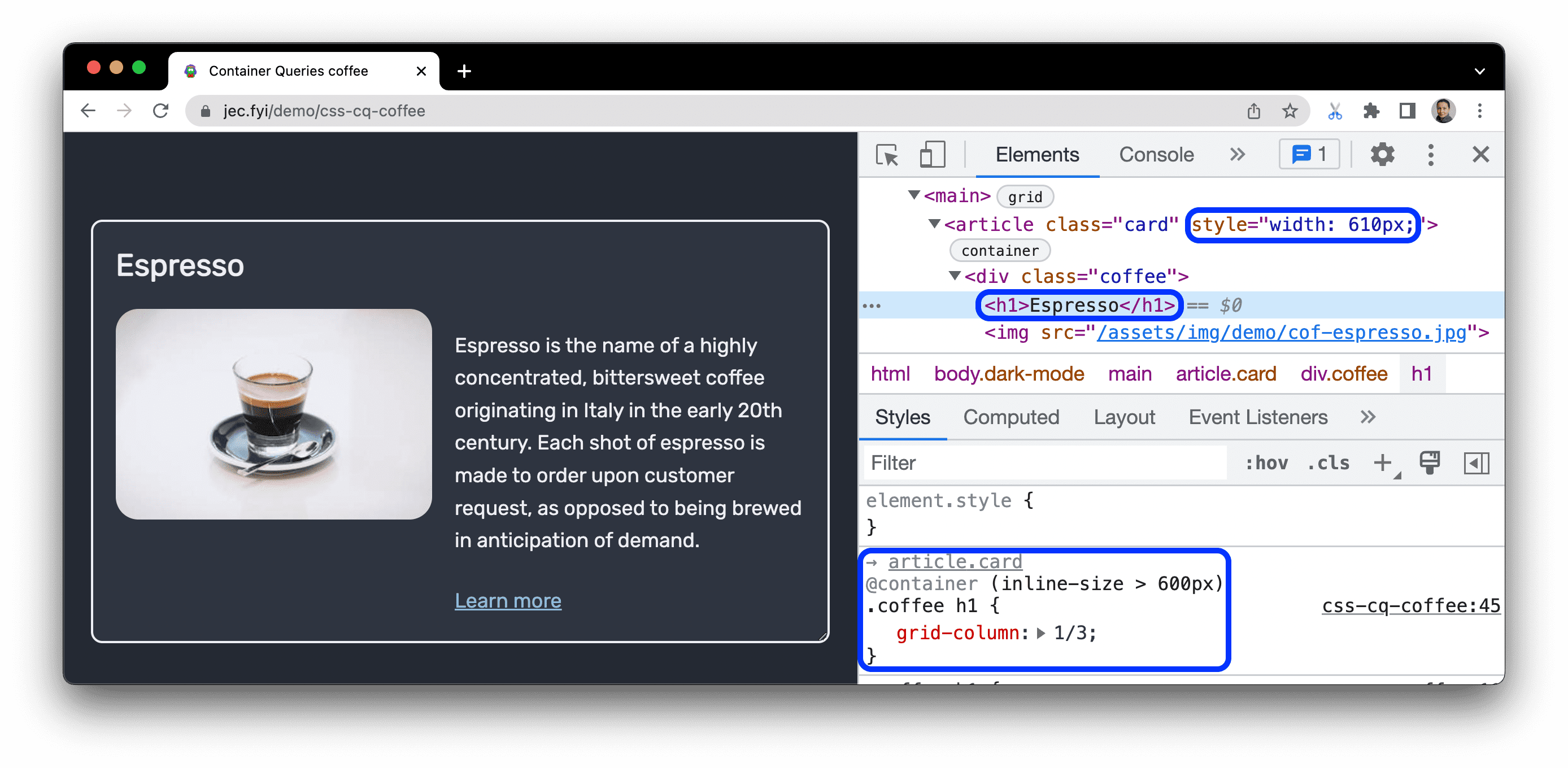Click the Styles tab in DevTools
The width and height of the screenshot is (1568, 768).
click(x=901, y=418)
